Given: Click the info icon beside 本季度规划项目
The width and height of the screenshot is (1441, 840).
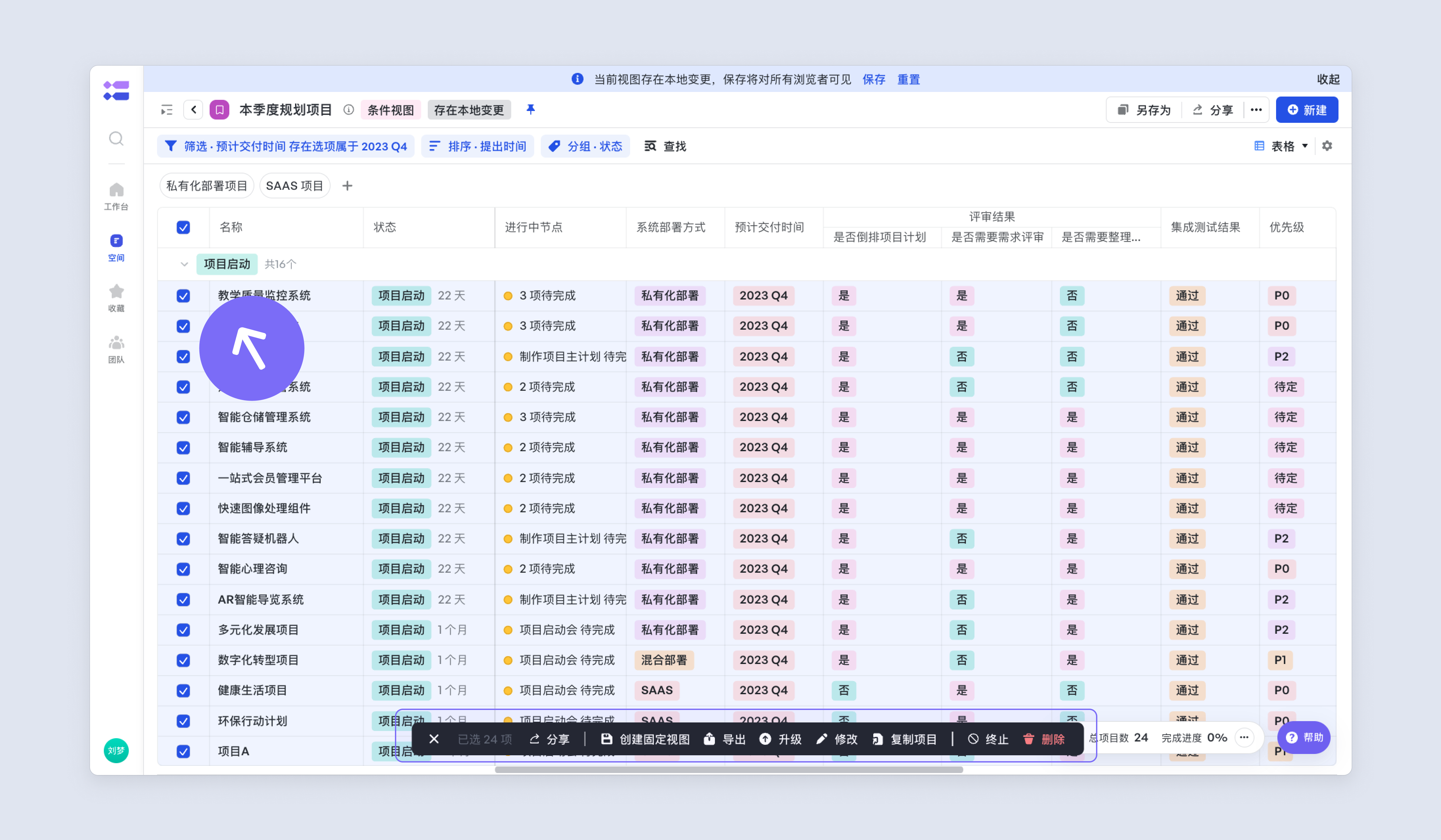Looking at the screenshot, I should coord(348,110).
